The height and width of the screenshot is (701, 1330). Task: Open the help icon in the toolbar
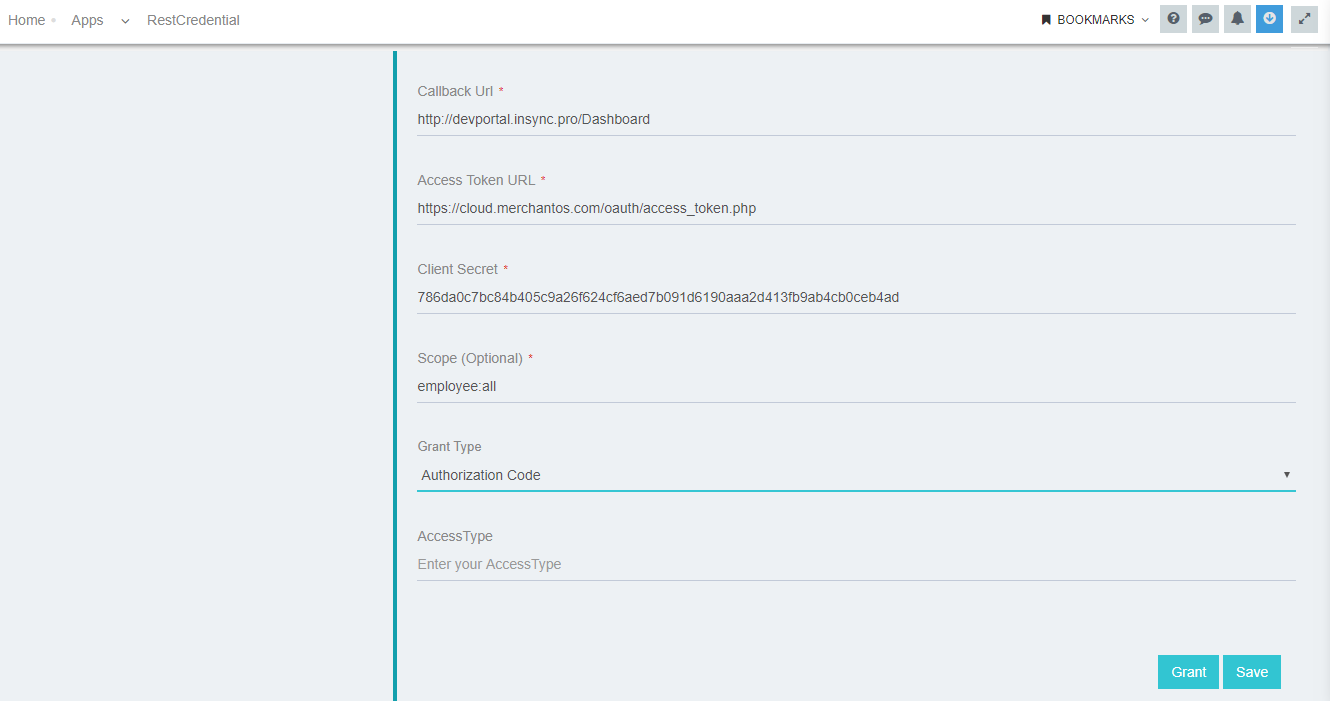pos(1173,19)
